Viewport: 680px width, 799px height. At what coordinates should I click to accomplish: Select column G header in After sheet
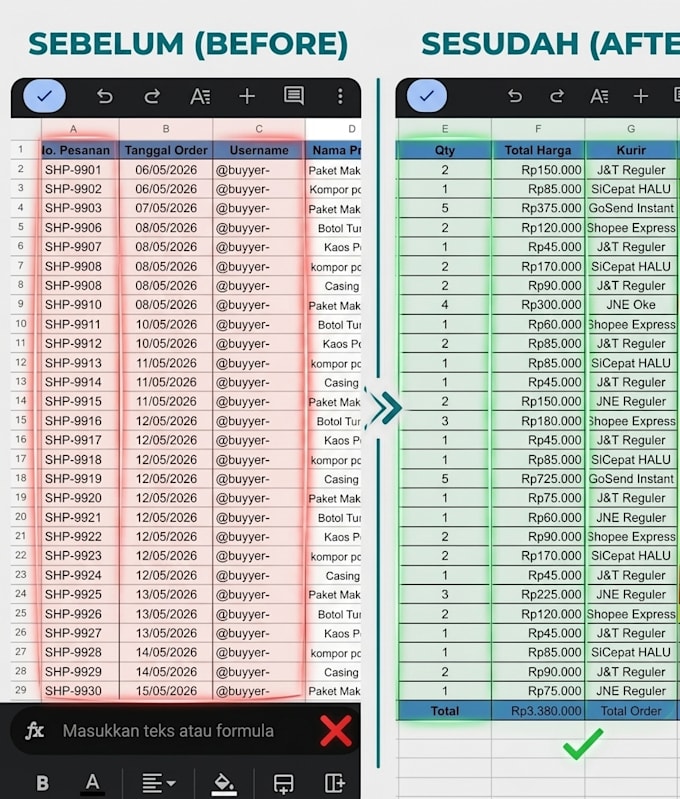coord(631,129)
